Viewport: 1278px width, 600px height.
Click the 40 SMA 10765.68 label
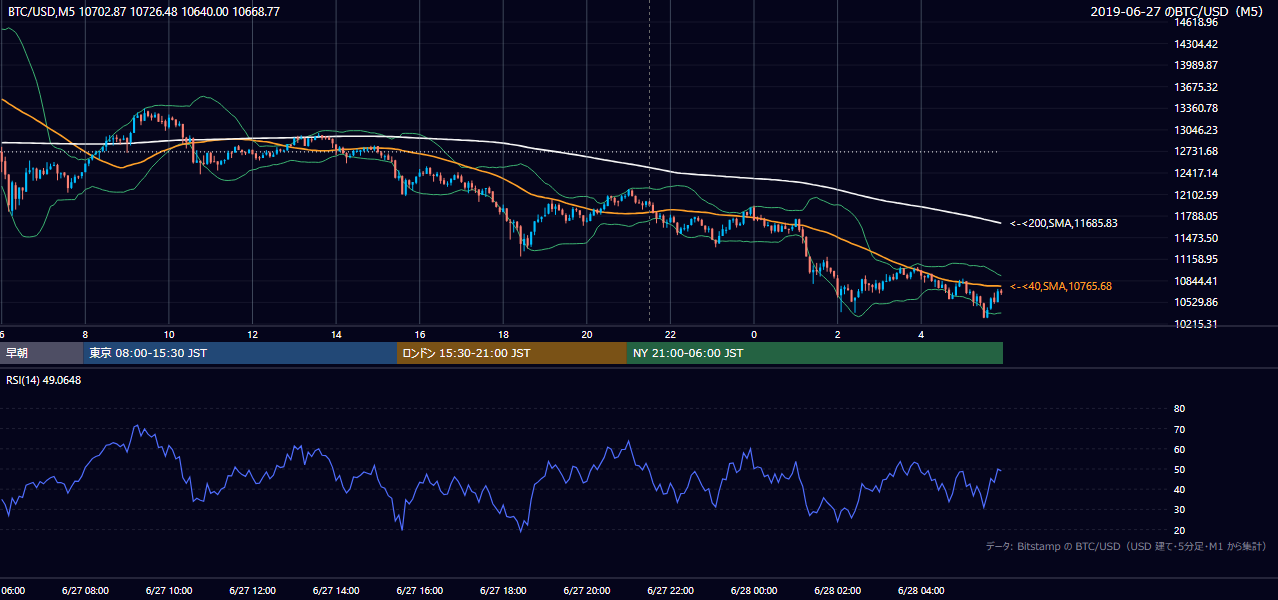(x=1060, y=286)
